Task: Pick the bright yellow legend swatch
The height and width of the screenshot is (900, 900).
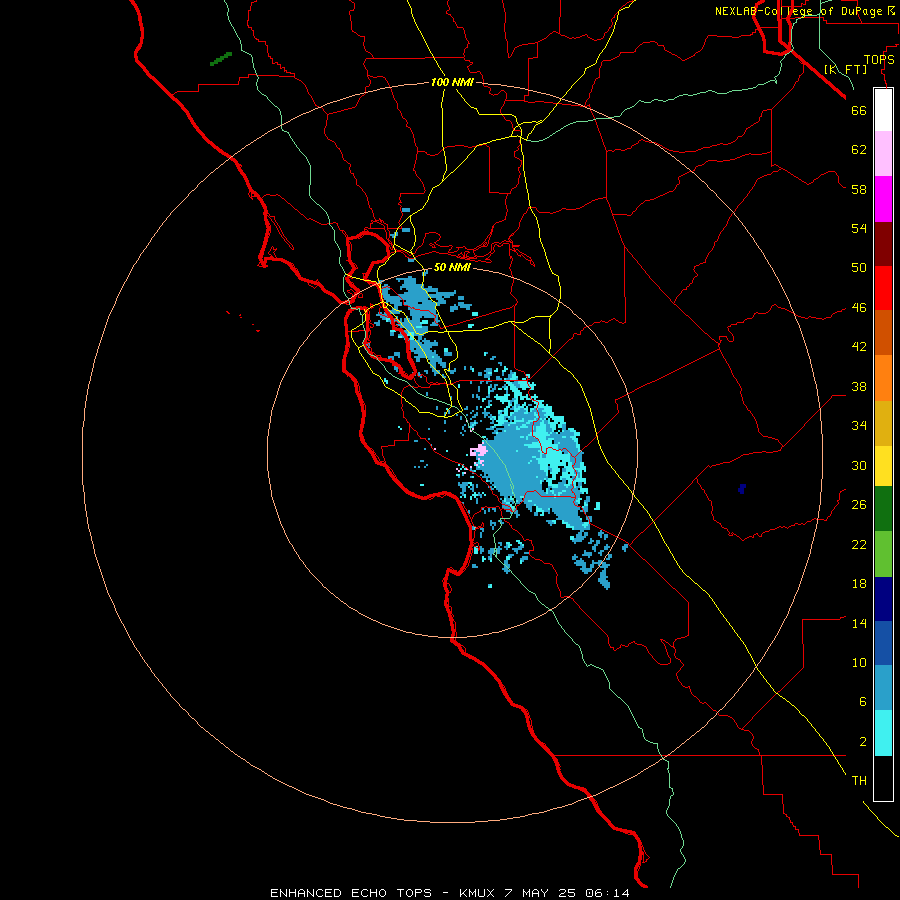Action: tap(883, 466)
